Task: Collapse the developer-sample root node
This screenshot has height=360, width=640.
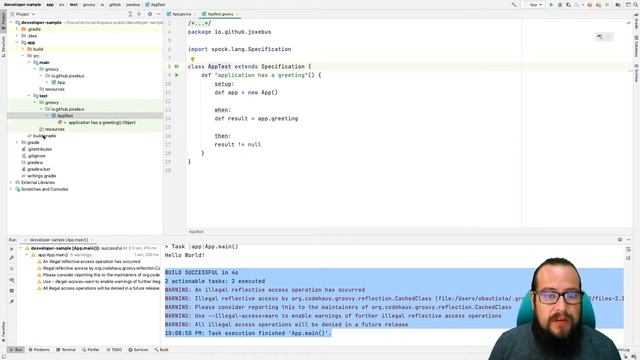Action: point(11,22)
